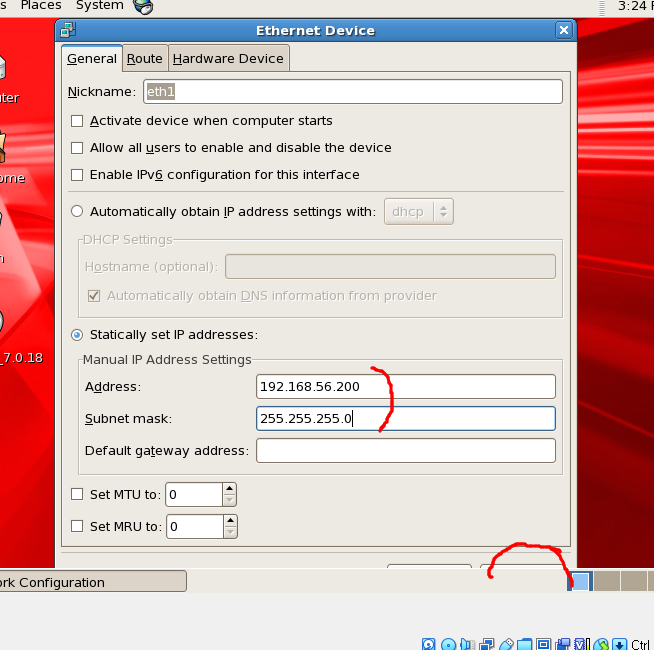Click the Subnet mask field
The image size is (654, 650).
406,418
